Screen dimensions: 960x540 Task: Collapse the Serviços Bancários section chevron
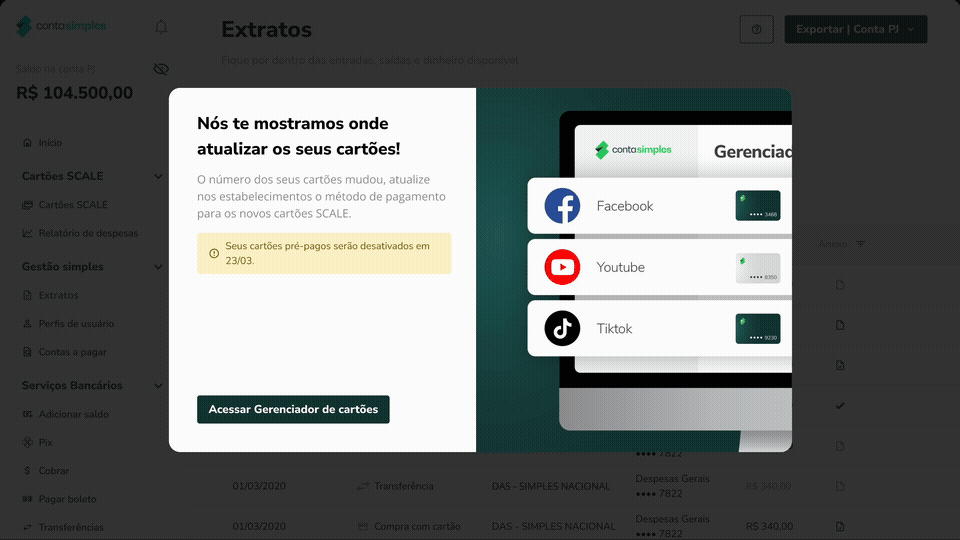pos(158,386)
